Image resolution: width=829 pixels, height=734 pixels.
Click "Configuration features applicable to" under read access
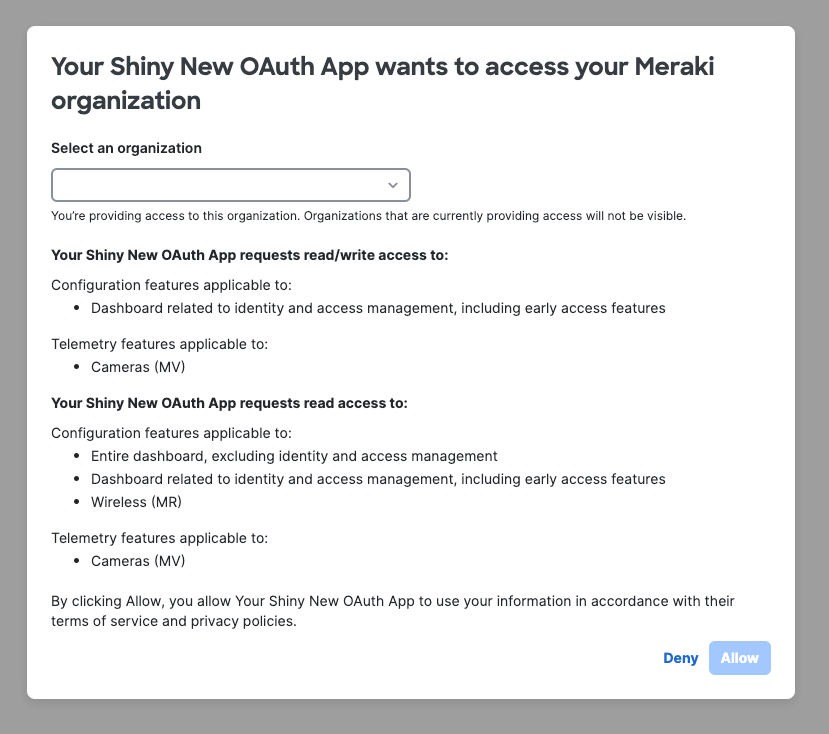tap(171, 433)
